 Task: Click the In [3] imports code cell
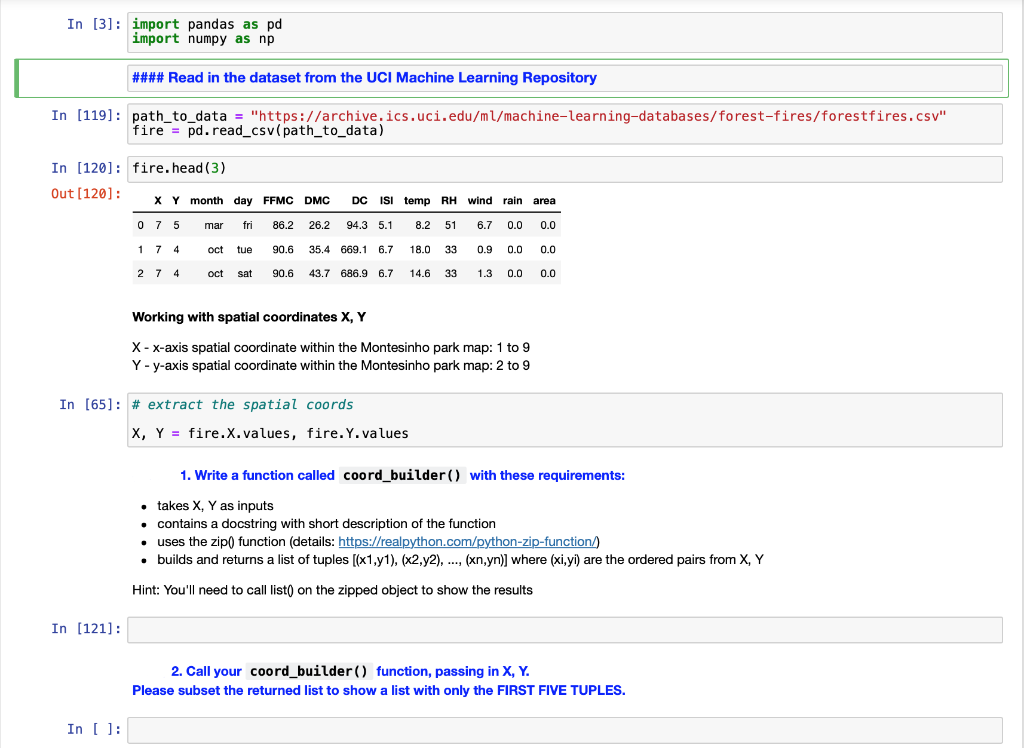[400, 31]
